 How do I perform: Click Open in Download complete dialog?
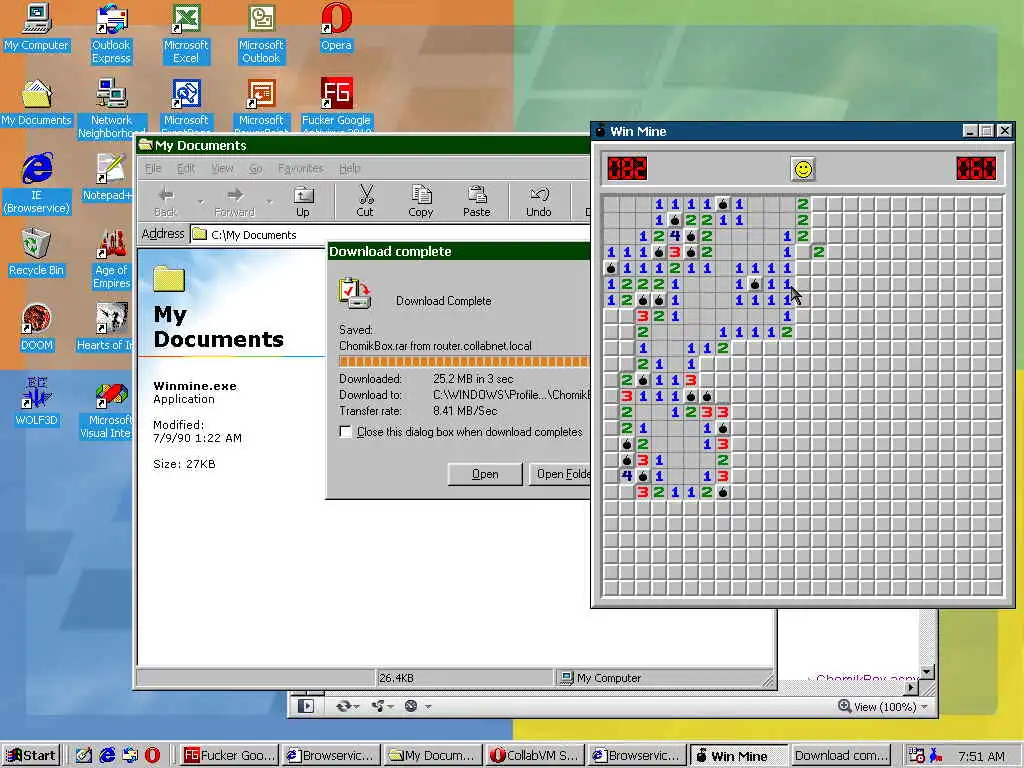tap(485, 474)
